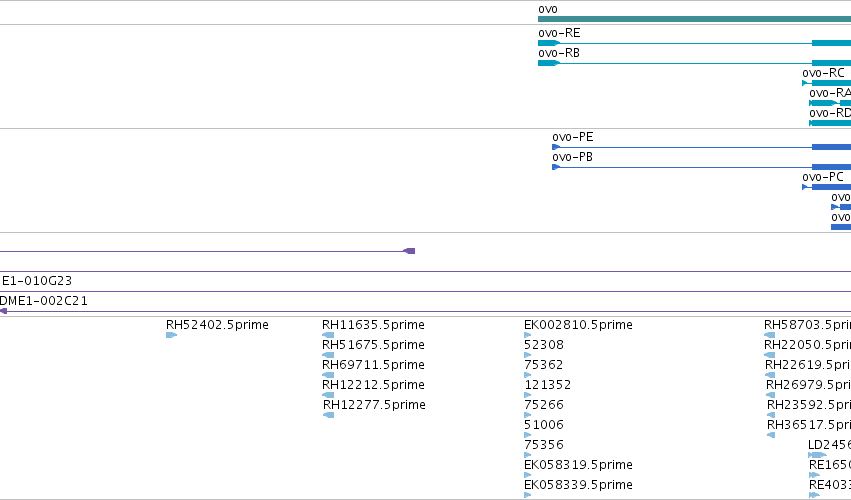Select the teal ovo gene span bar

694,19
